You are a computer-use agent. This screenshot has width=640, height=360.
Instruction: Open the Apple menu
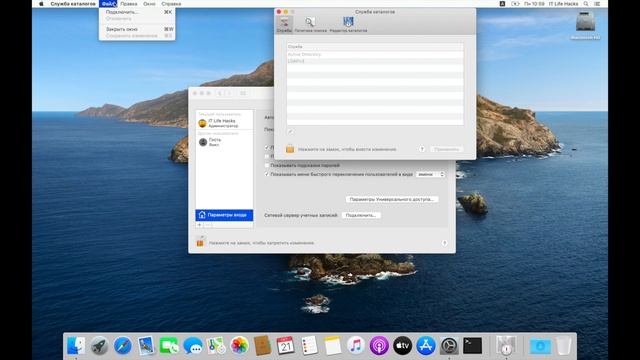tap(41, 4)
